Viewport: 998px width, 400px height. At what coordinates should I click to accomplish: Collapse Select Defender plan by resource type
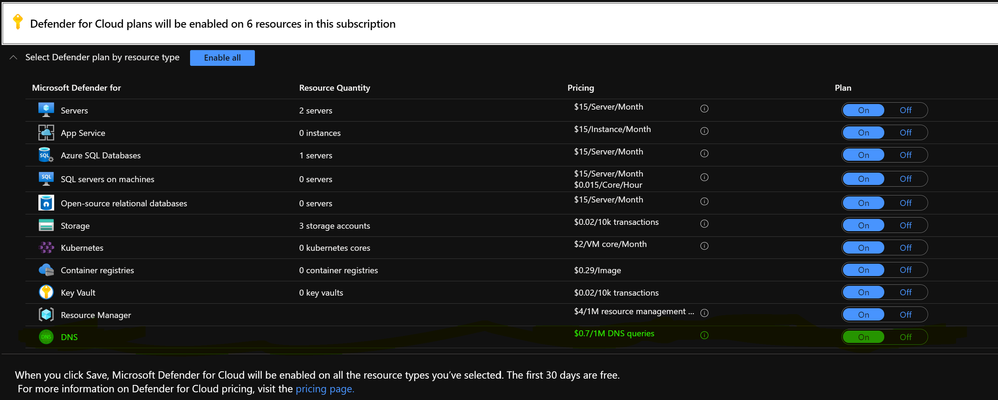(x=14, y=57)
